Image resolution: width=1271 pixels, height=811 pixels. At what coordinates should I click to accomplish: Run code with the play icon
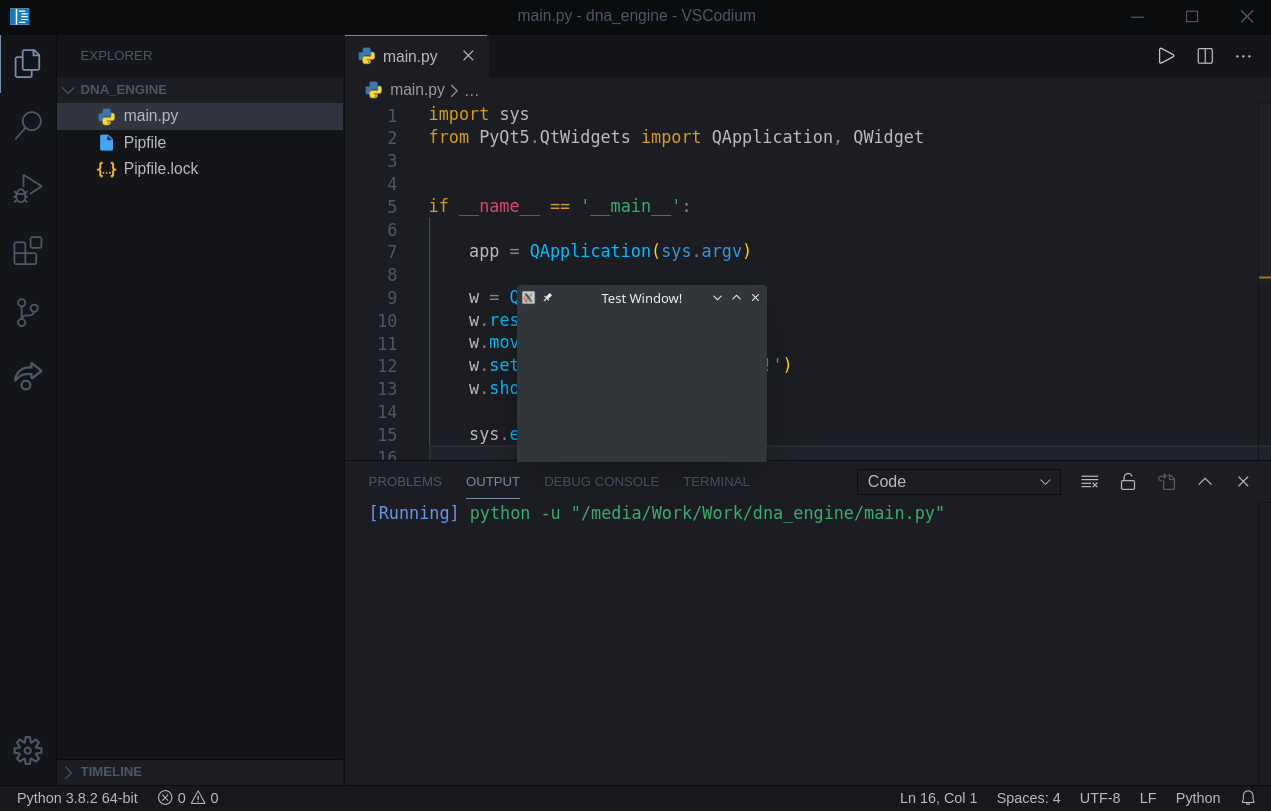click(1166, 56)
